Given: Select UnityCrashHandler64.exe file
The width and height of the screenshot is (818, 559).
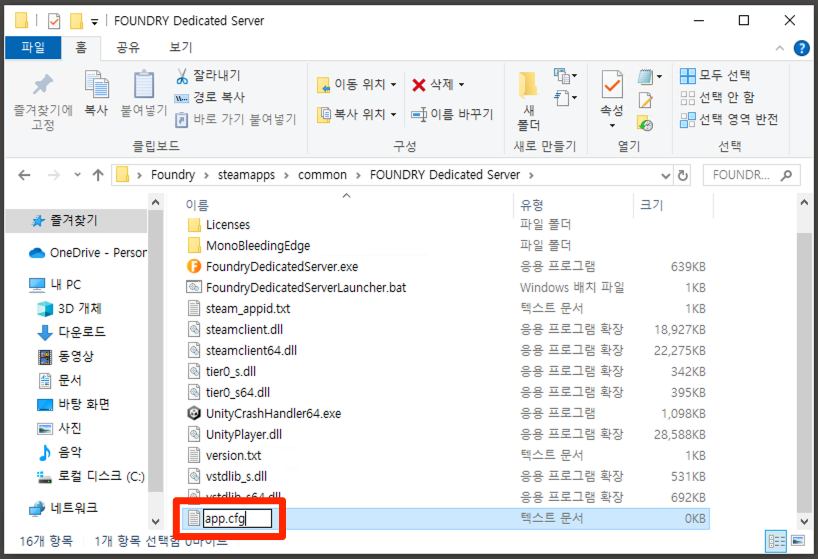Looking at the screenshot, I should 273,414.
